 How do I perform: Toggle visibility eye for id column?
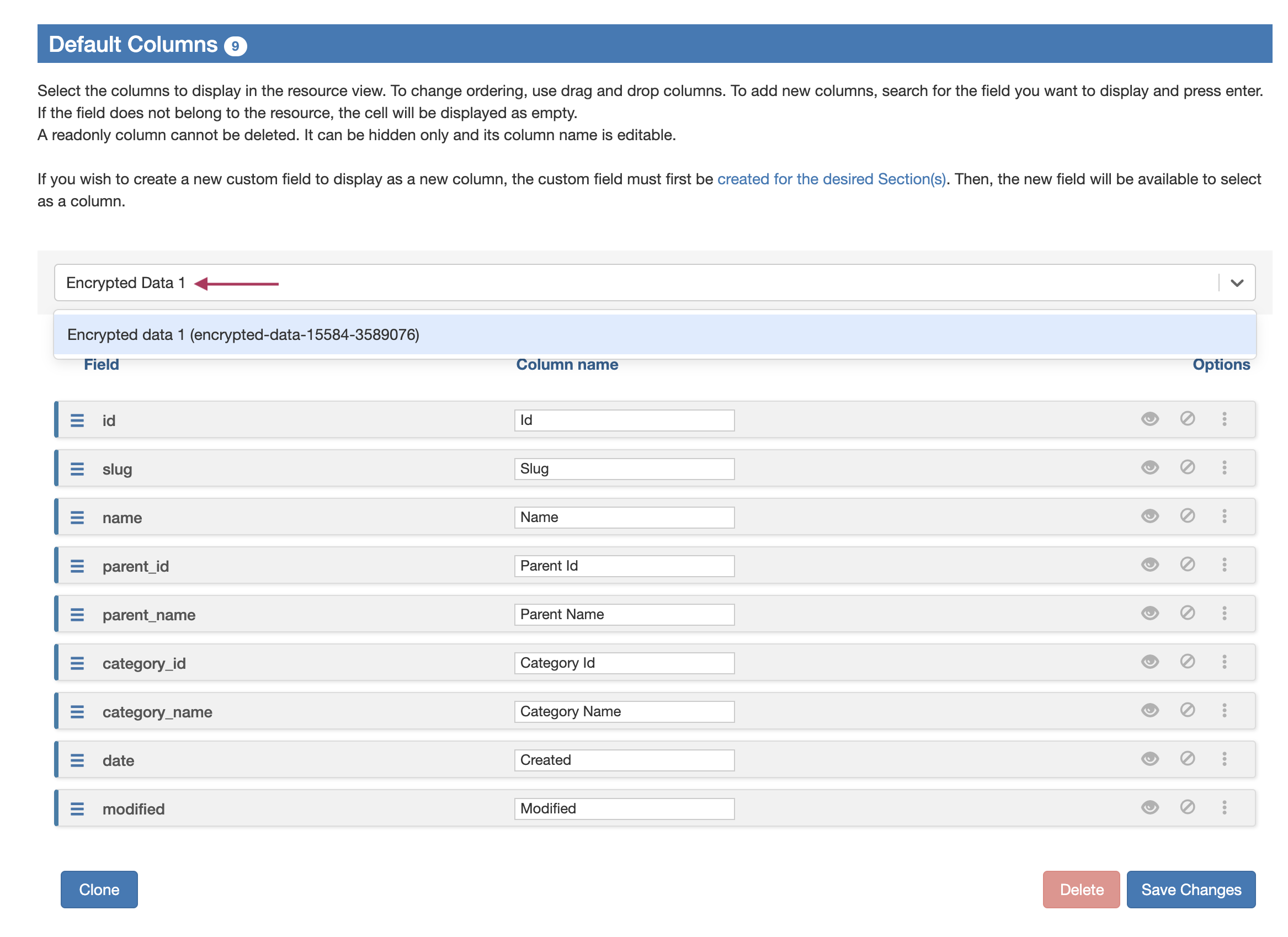coord(1150,419)
